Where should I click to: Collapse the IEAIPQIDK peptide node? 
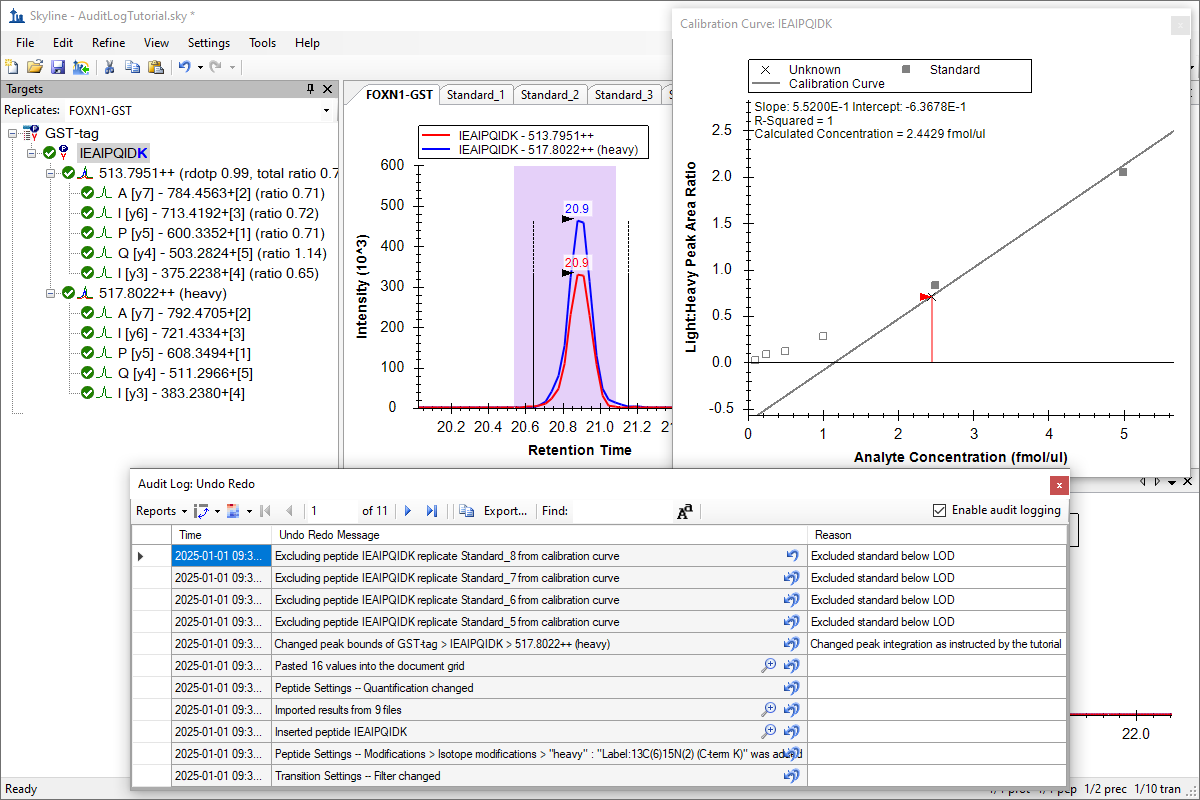pos(33,153)
